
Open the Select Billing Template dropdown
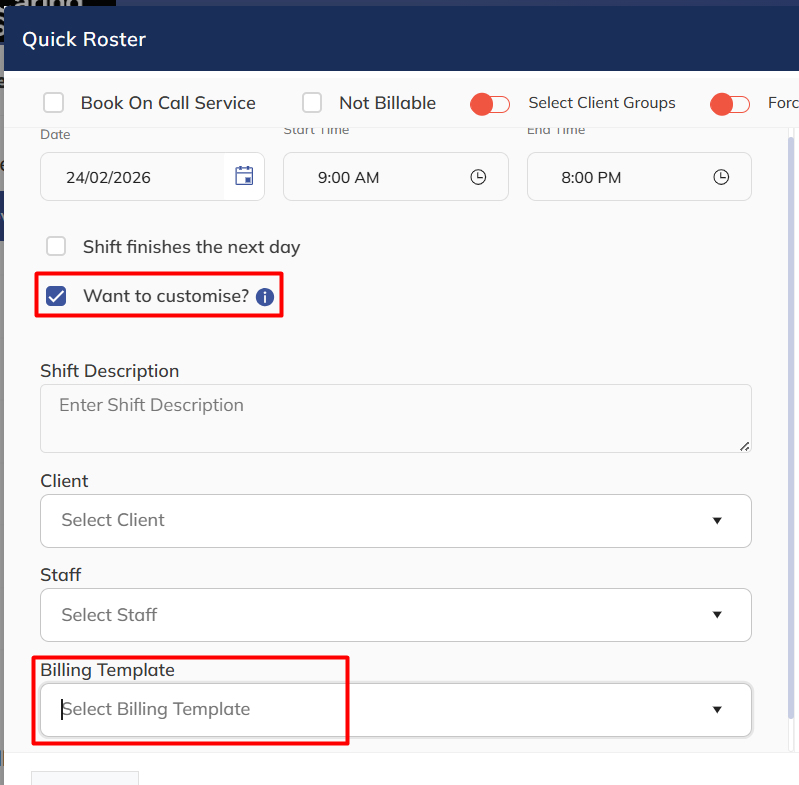(x=395, y=709)
